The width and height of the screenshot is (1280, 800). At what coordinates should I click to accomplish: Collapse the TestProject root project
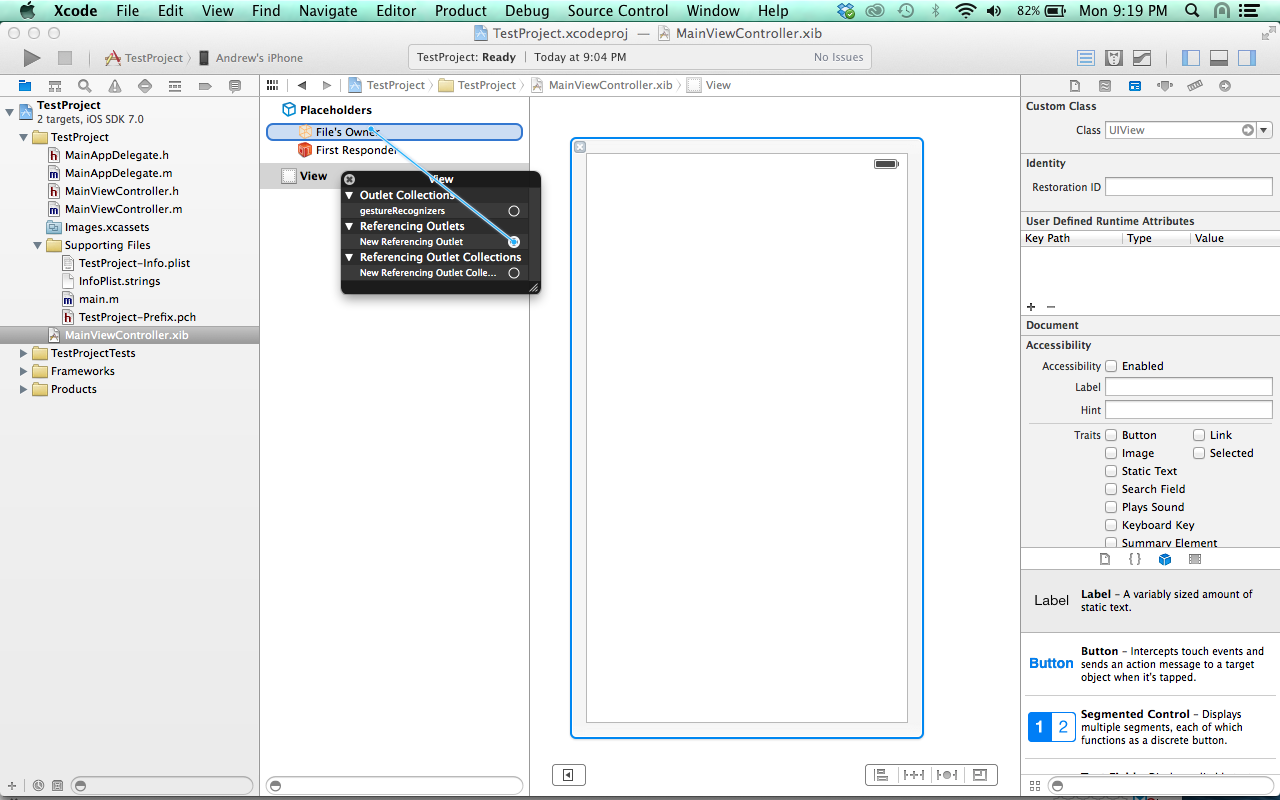click(x=9, y=111)
